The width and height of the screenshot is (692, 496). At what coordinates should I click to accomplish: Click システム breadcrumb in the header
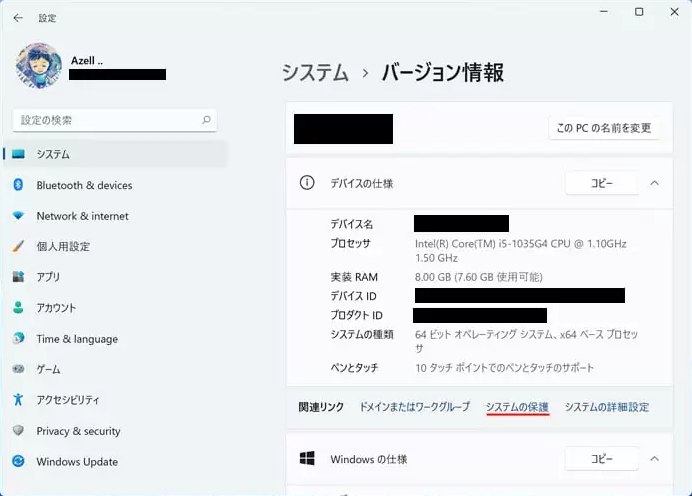pyautogui.click(x=315, y=72)
